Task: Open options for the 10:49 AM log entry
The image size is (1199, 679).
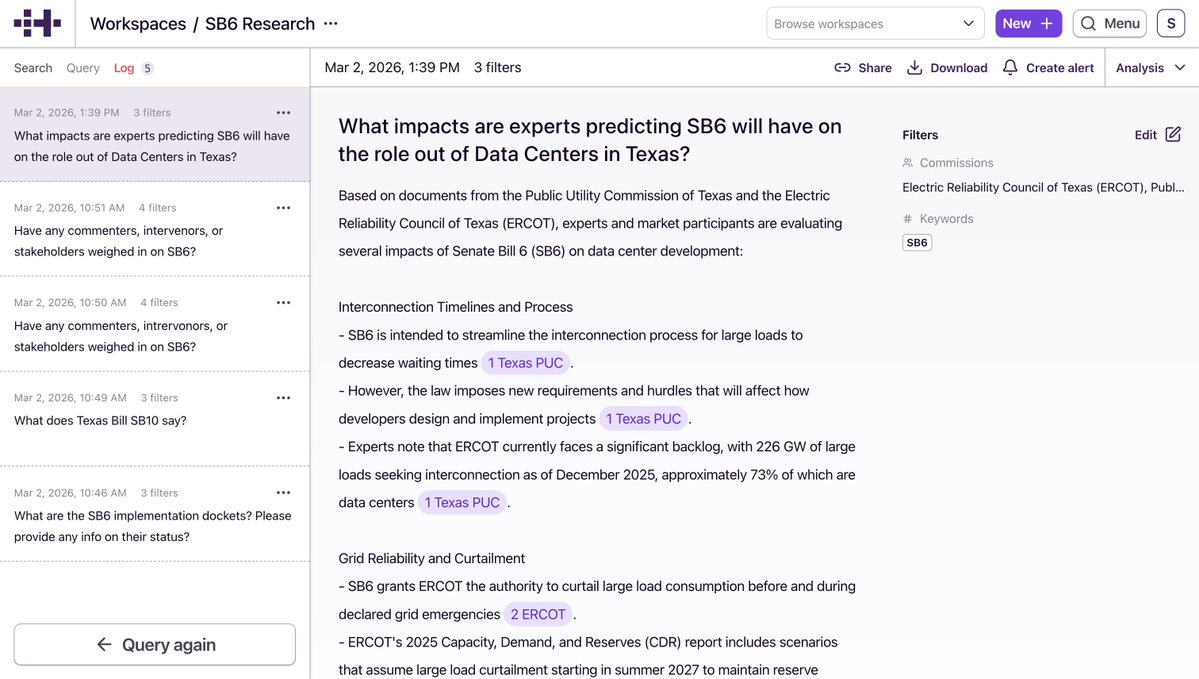Action: tap(284, 398)
